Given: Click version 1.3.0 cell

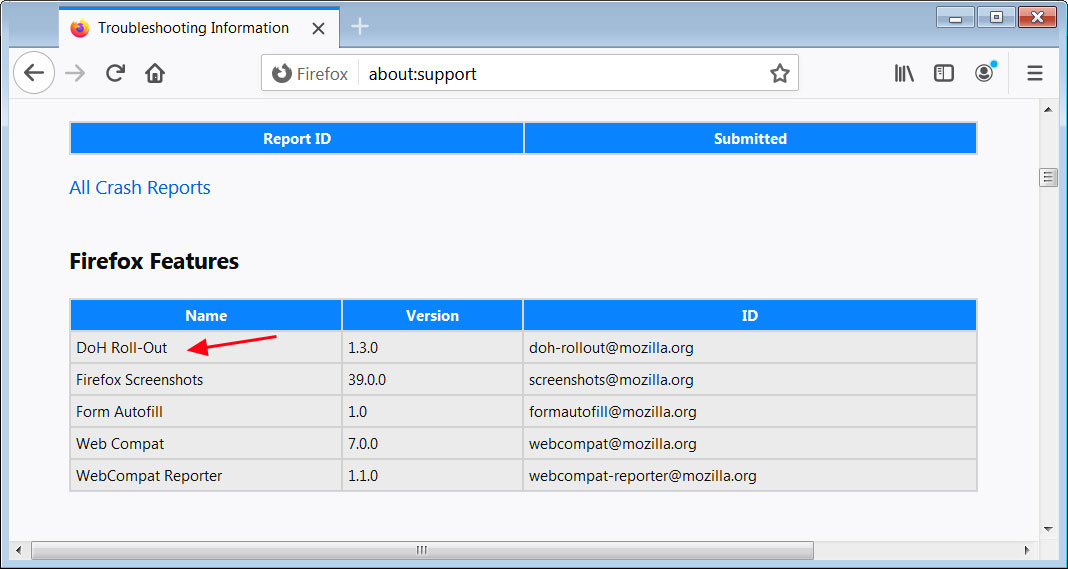Looking at the screenshot, I should click(433, 348).
